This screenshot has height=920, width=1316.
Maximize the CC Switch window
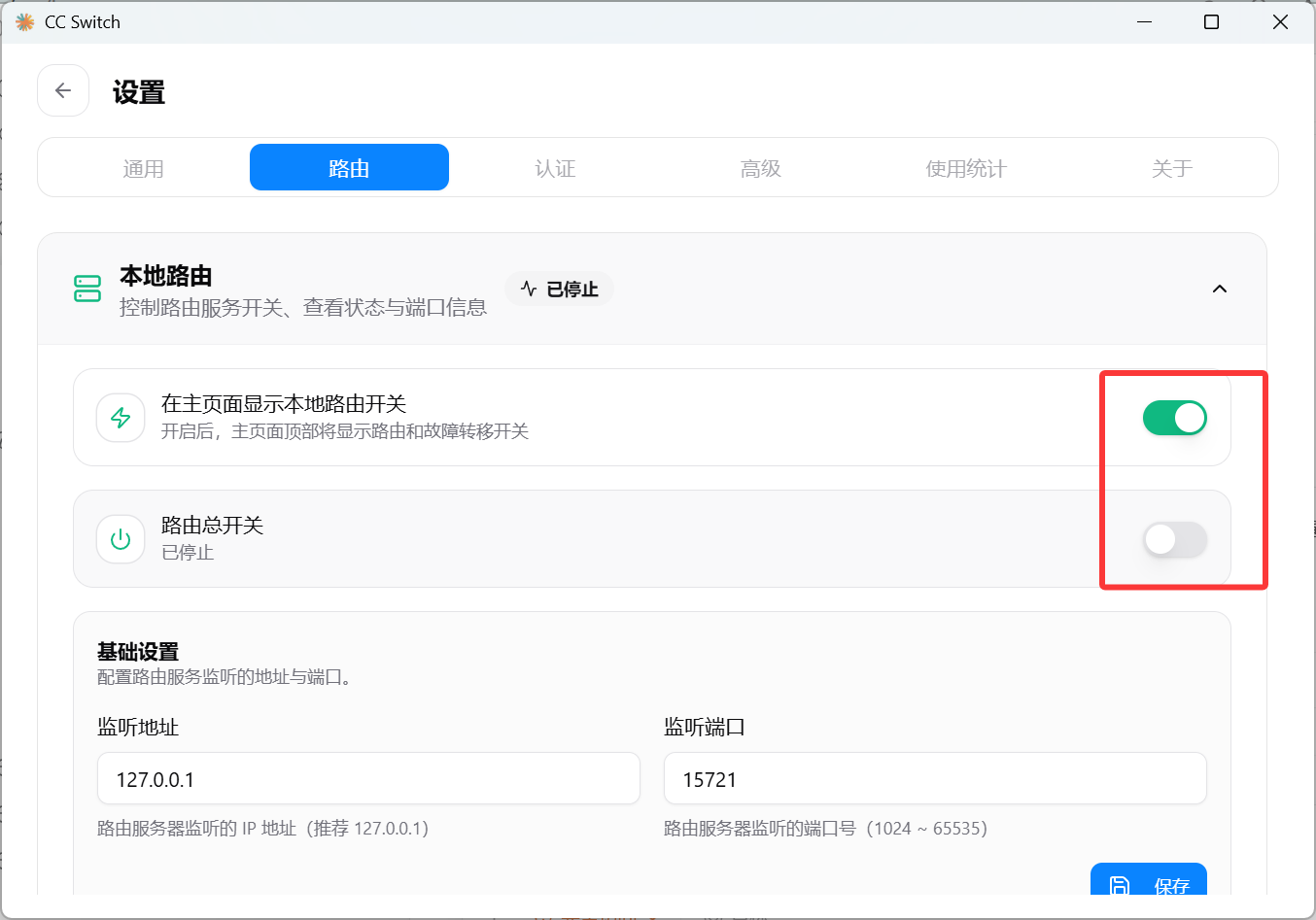click(1211, 21)
